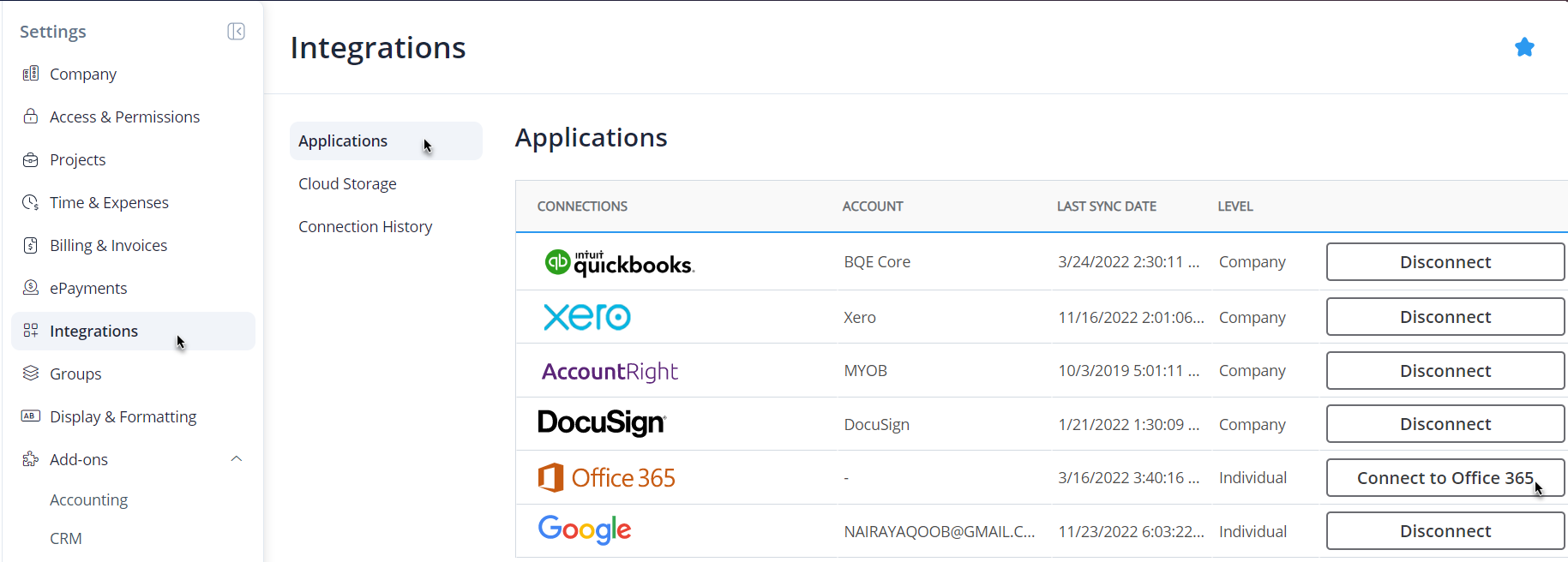
Task: Click the Access & Permissions lock icon
Action: 31,117
